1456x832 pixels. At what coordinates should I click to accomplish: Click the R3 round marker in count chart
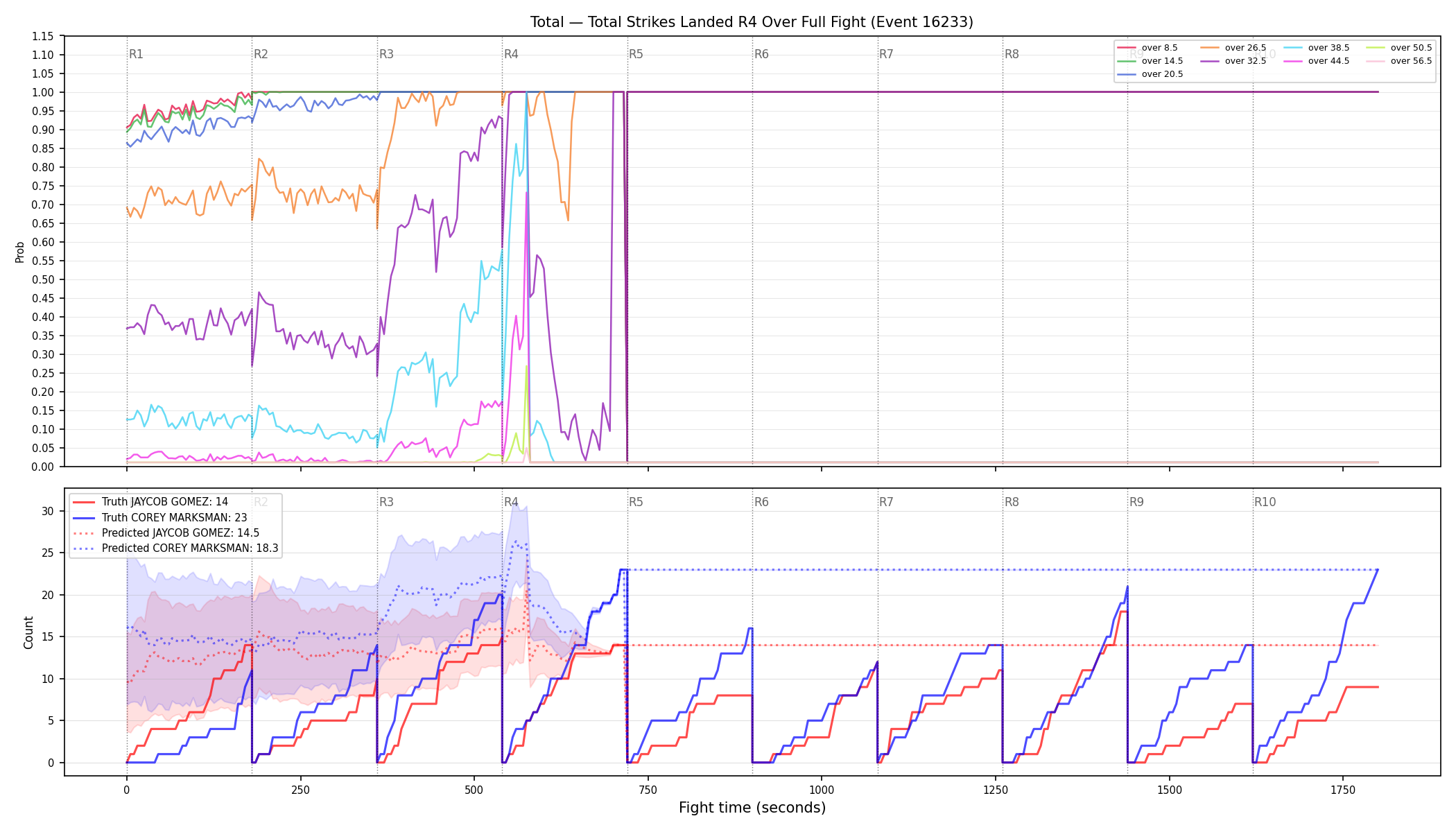(386, 502)
